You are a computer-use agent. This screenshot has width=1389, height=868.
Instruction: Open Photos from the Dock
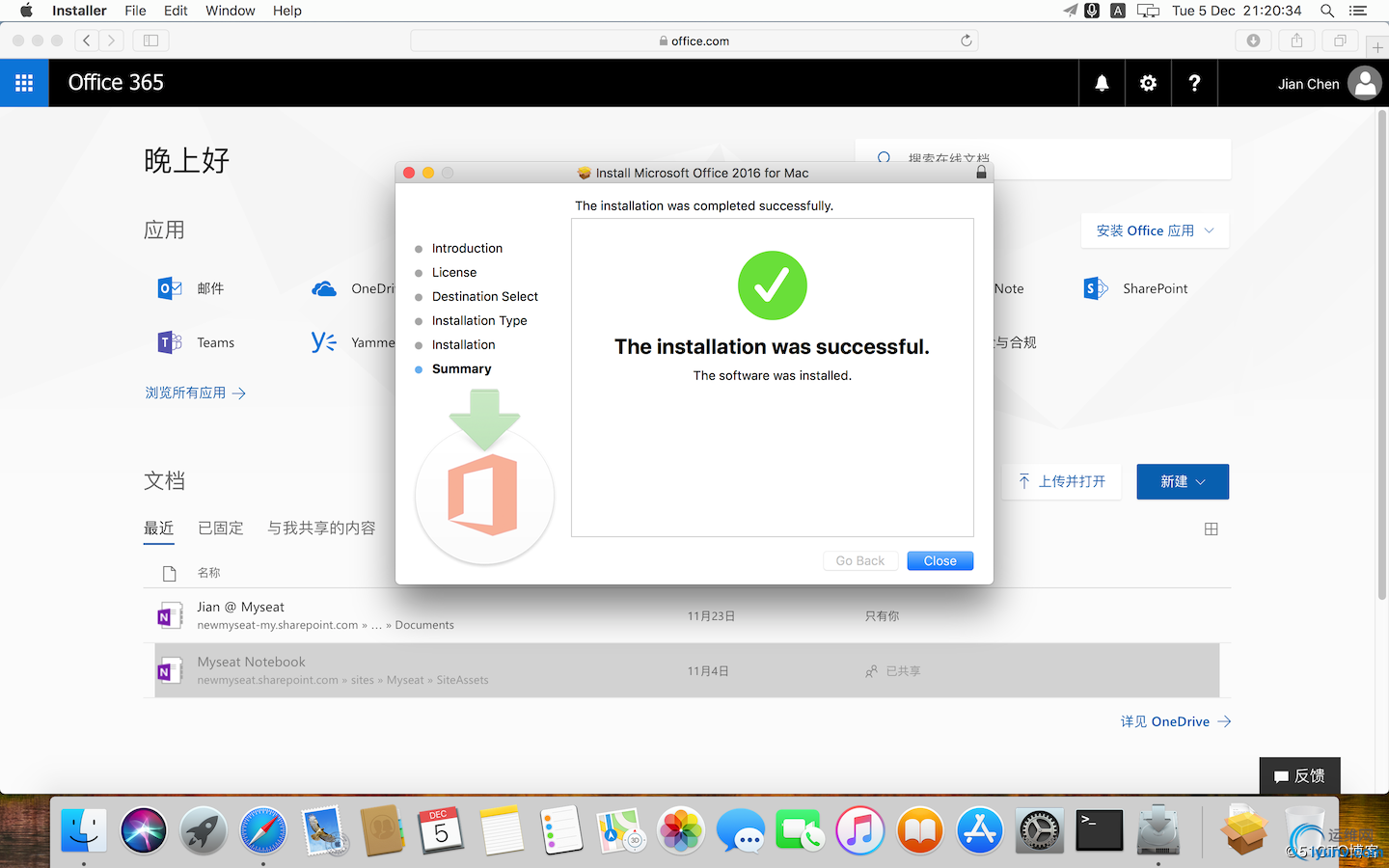click(x=681, y=830)
